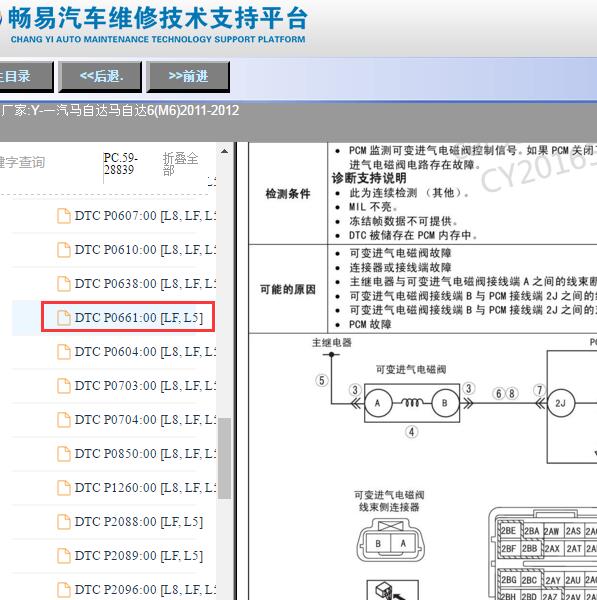597x600 pixels.
Task: Click the 'PCM 故障' cause line
Action: pos(370,324)
